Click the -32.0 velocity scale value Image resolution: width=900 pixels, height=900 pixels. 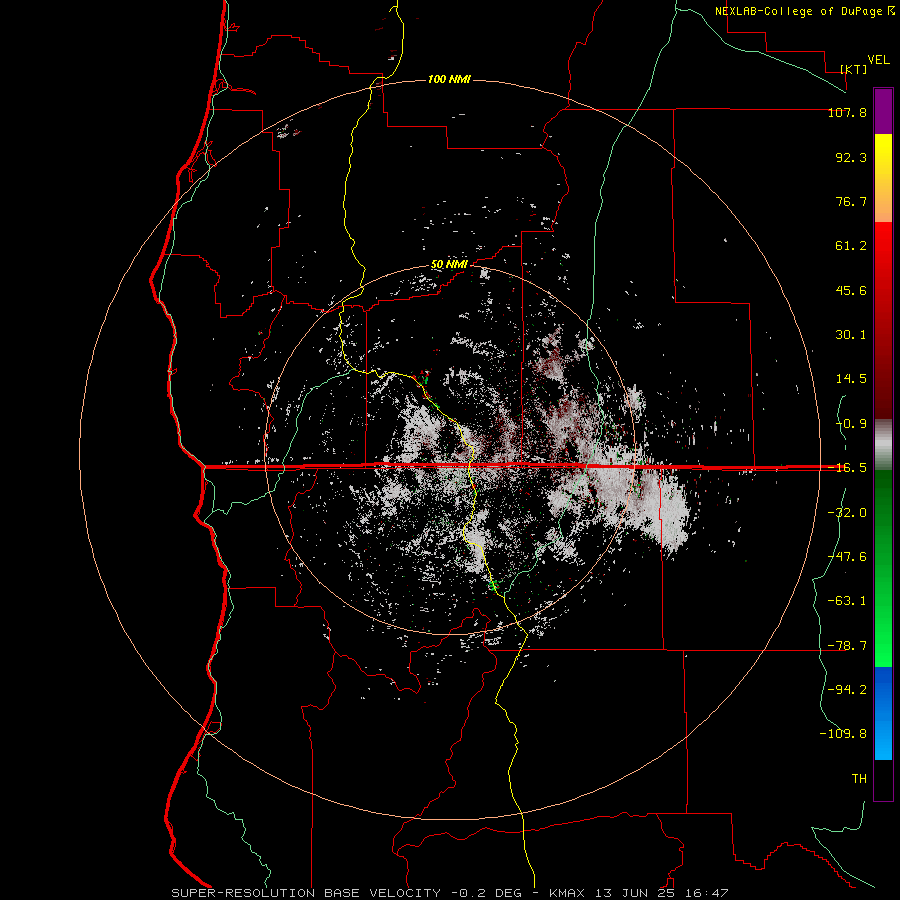point(847,513)
